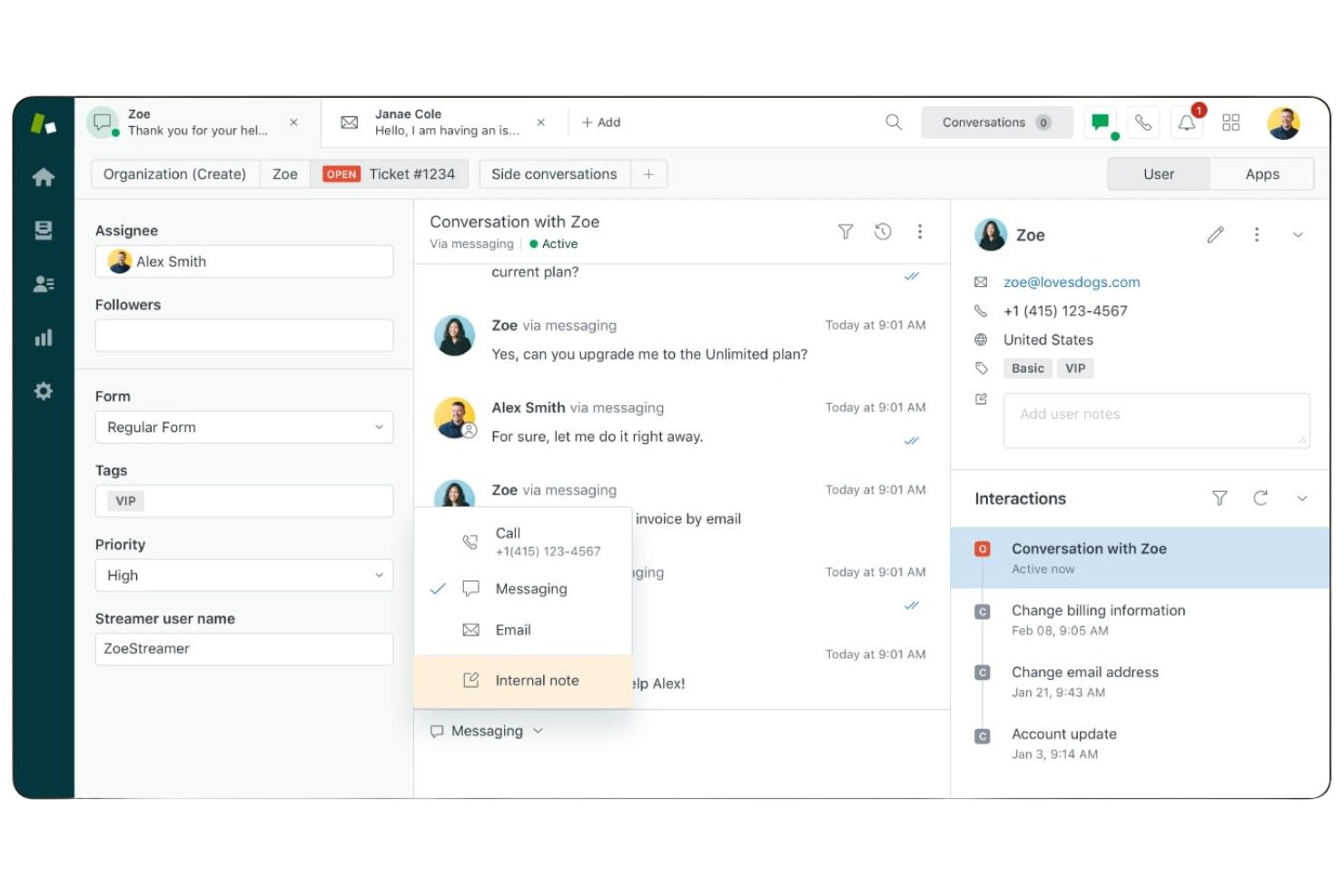The height and width of the screenshot is (896, 1344).
Task: Open the Views inbox icon in sidebar
Action: click(43, 230)
